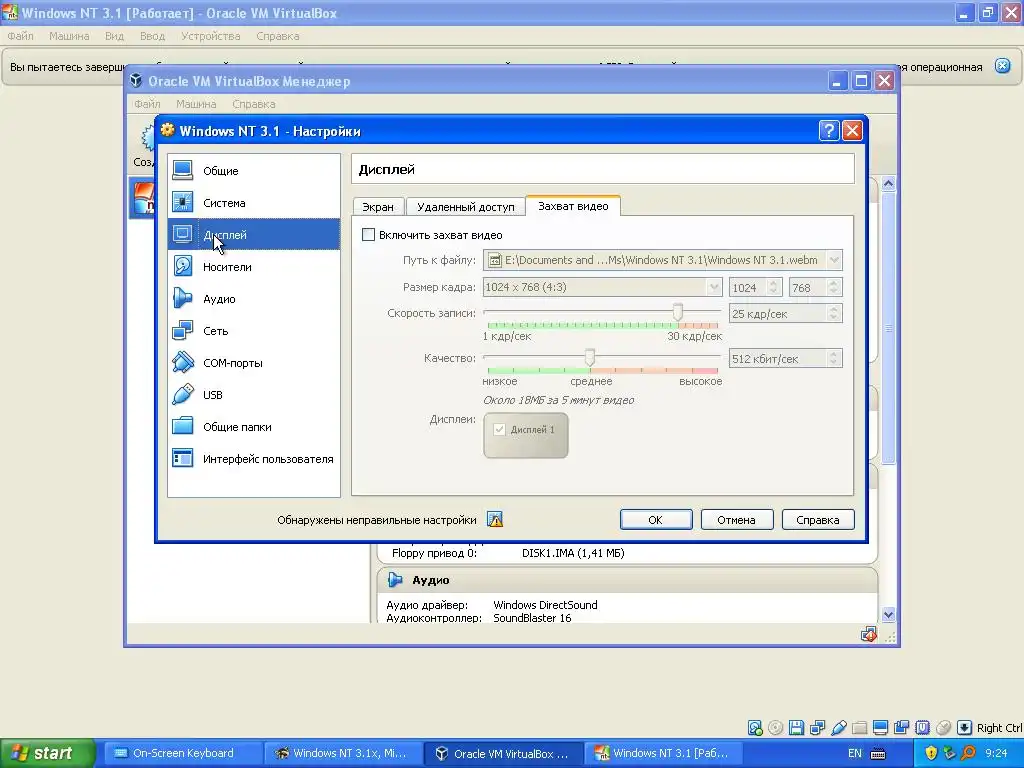Click the display status icon
Viewport: 1024px width, 768px height.
tap(880, 728)
